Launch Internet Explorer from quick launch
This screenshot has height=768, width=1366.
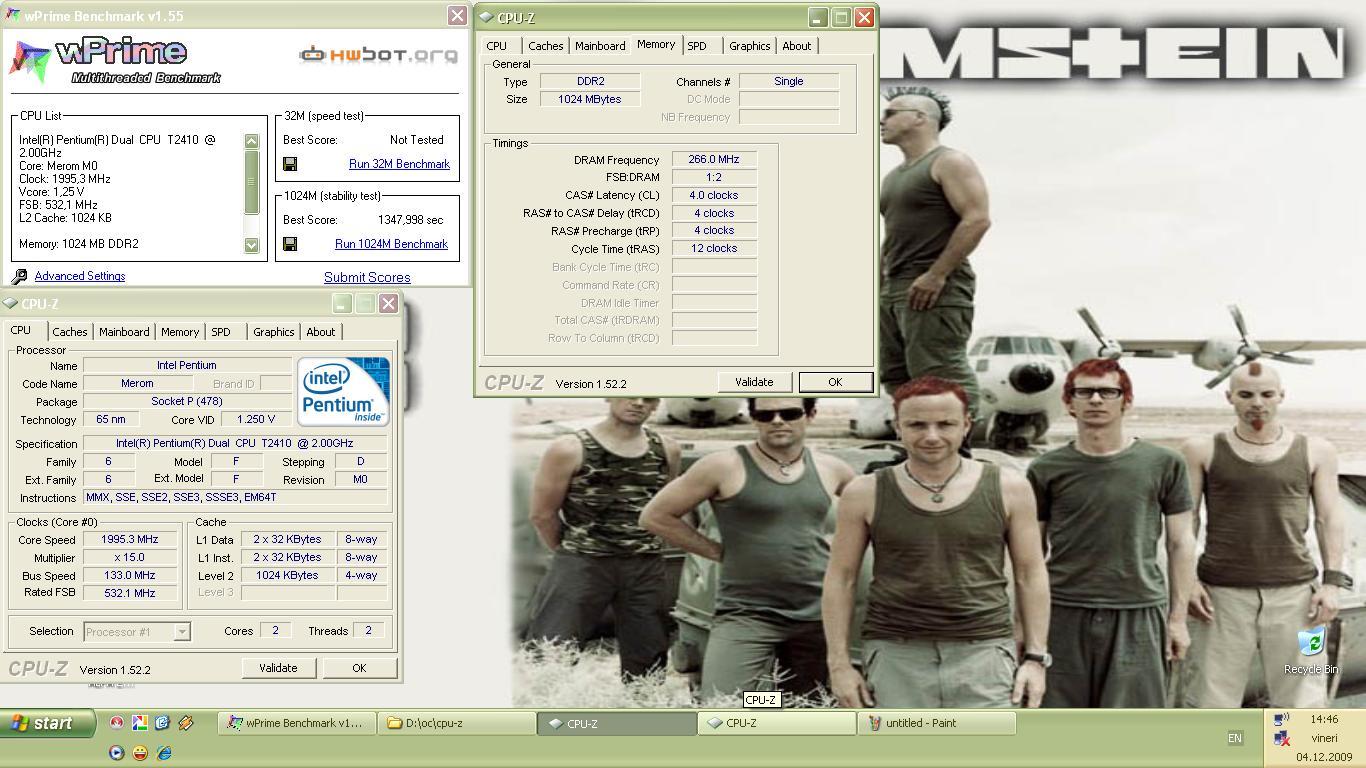coord(163,752)
